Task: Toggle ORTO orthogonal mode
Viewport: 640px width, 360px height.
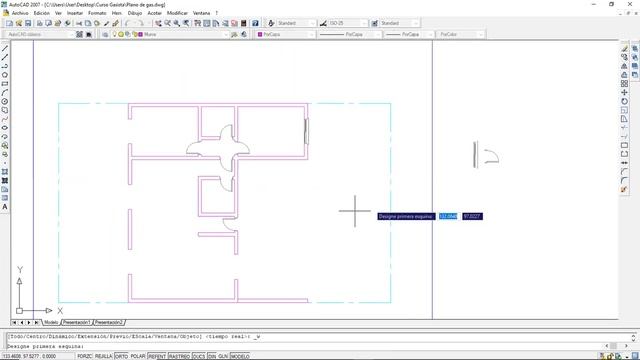Action: [x=121, y=356]
